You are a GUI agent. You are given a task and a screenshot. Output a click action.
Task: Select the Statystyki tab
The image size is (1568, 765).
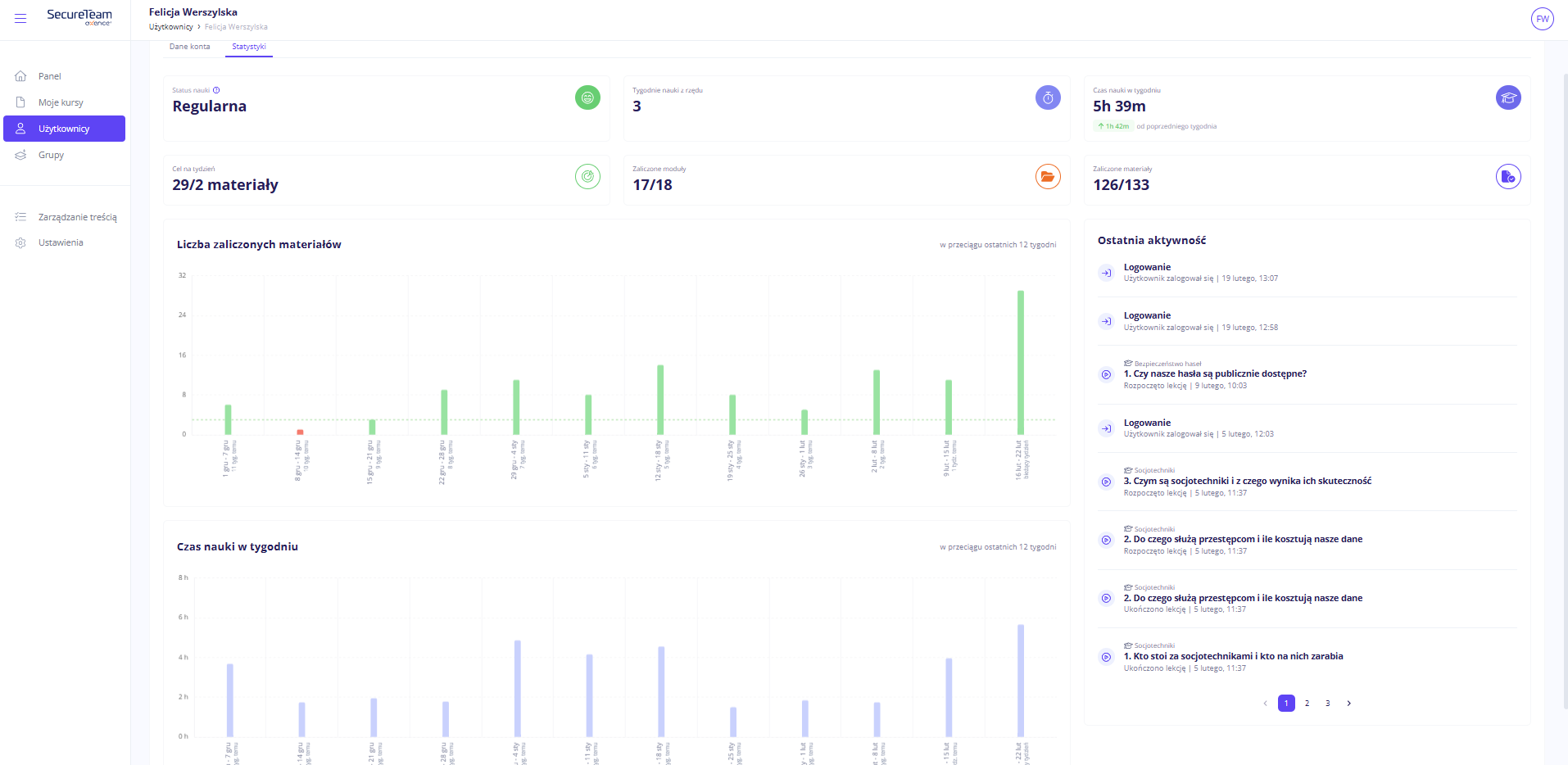pos(249,47)
